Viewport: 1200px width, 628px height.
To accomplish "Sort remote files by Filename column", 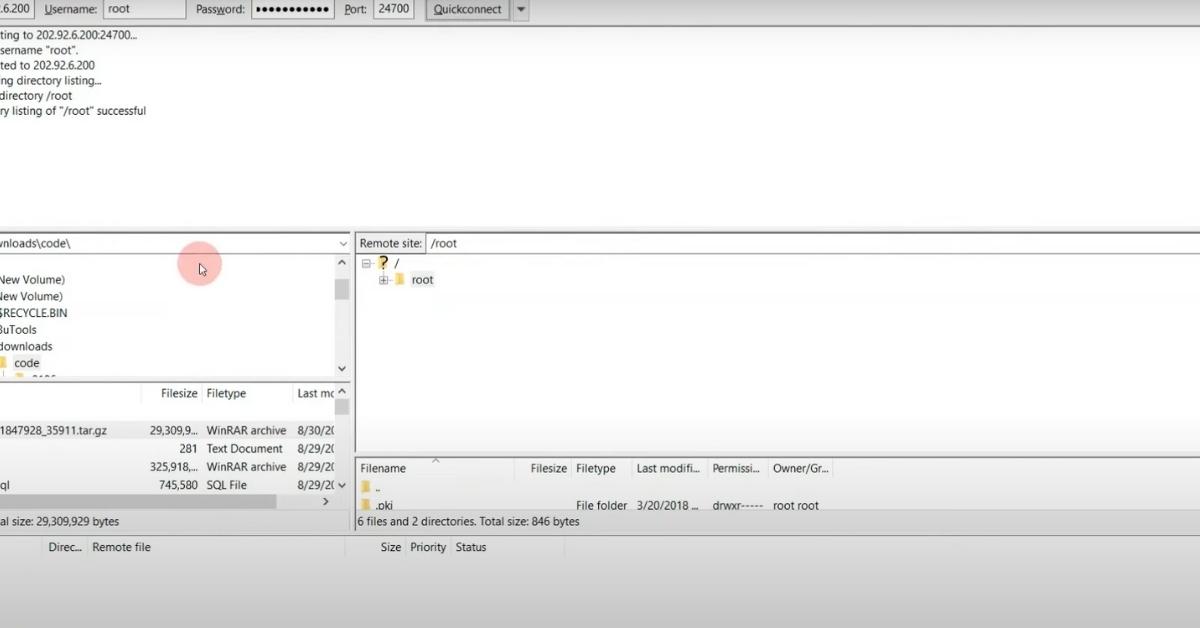I will pyautogui.click(x=436, y=468).
